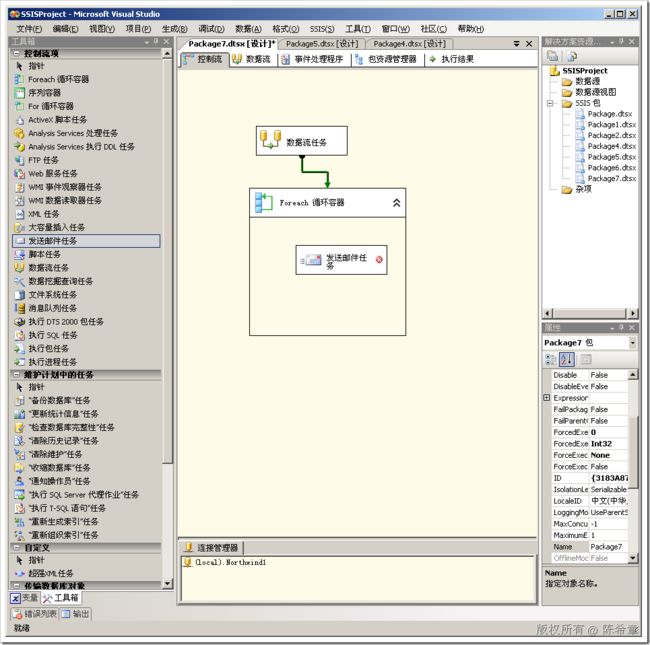Image resolution: width=650 pixels, height=645 pixels.
Task: Select "备份数据库"任务 maintenance tool
Action: click(x=86, y=400)
